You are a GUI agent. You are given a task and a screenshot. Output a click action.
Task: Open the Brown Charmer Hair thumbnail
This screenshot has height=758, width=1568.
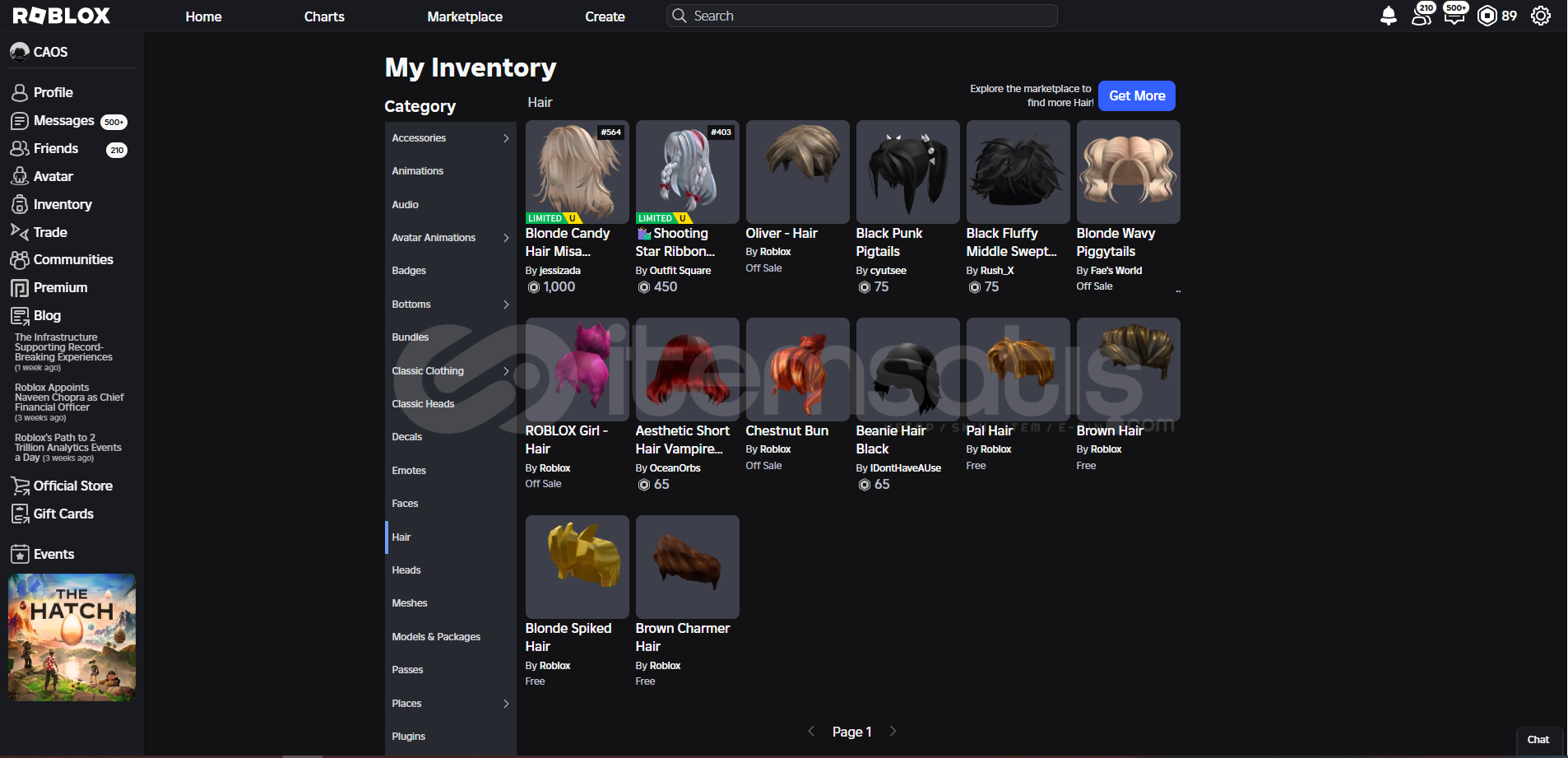(x=687, y=567)
